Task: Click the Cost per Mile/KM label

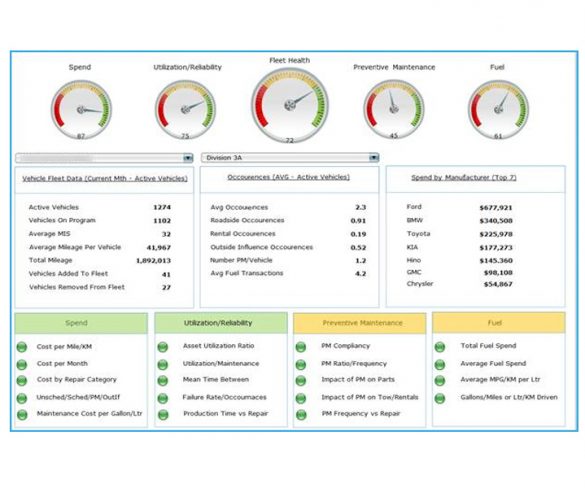Action: (x=64, y=347)
